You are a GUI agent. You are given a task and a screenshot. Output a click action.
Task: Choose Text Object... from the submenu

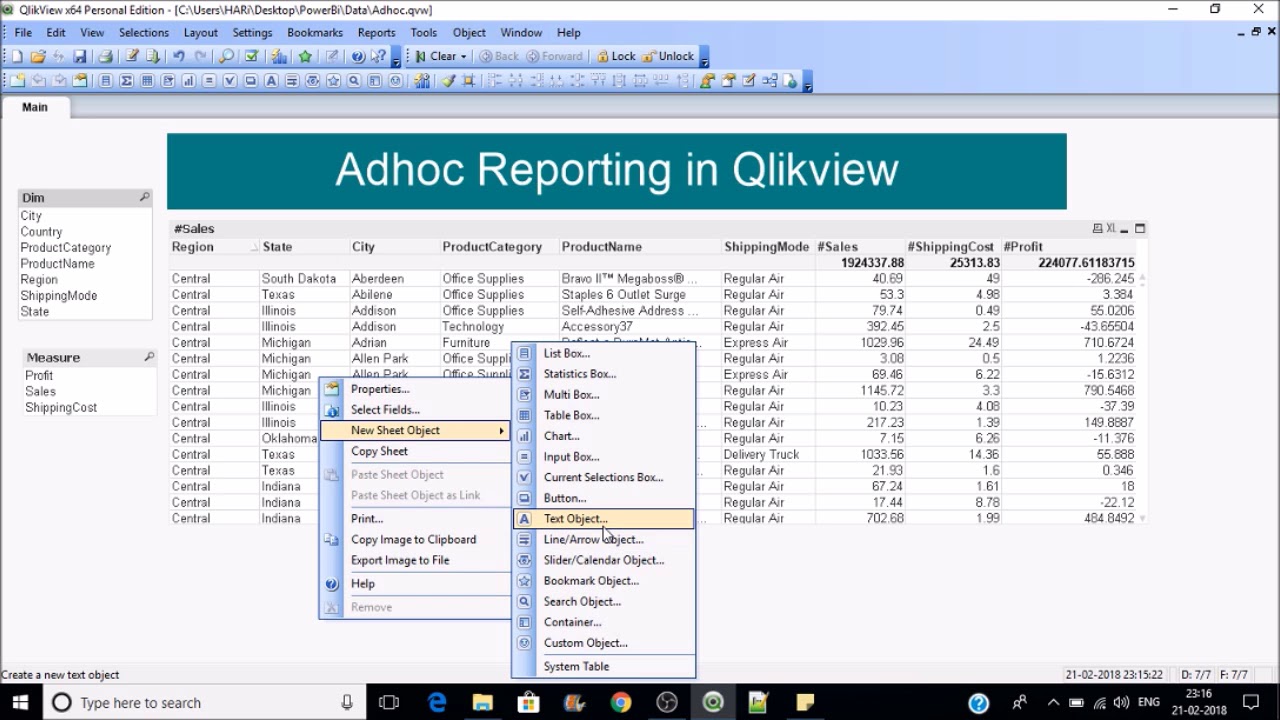click(x=603, y=519)
